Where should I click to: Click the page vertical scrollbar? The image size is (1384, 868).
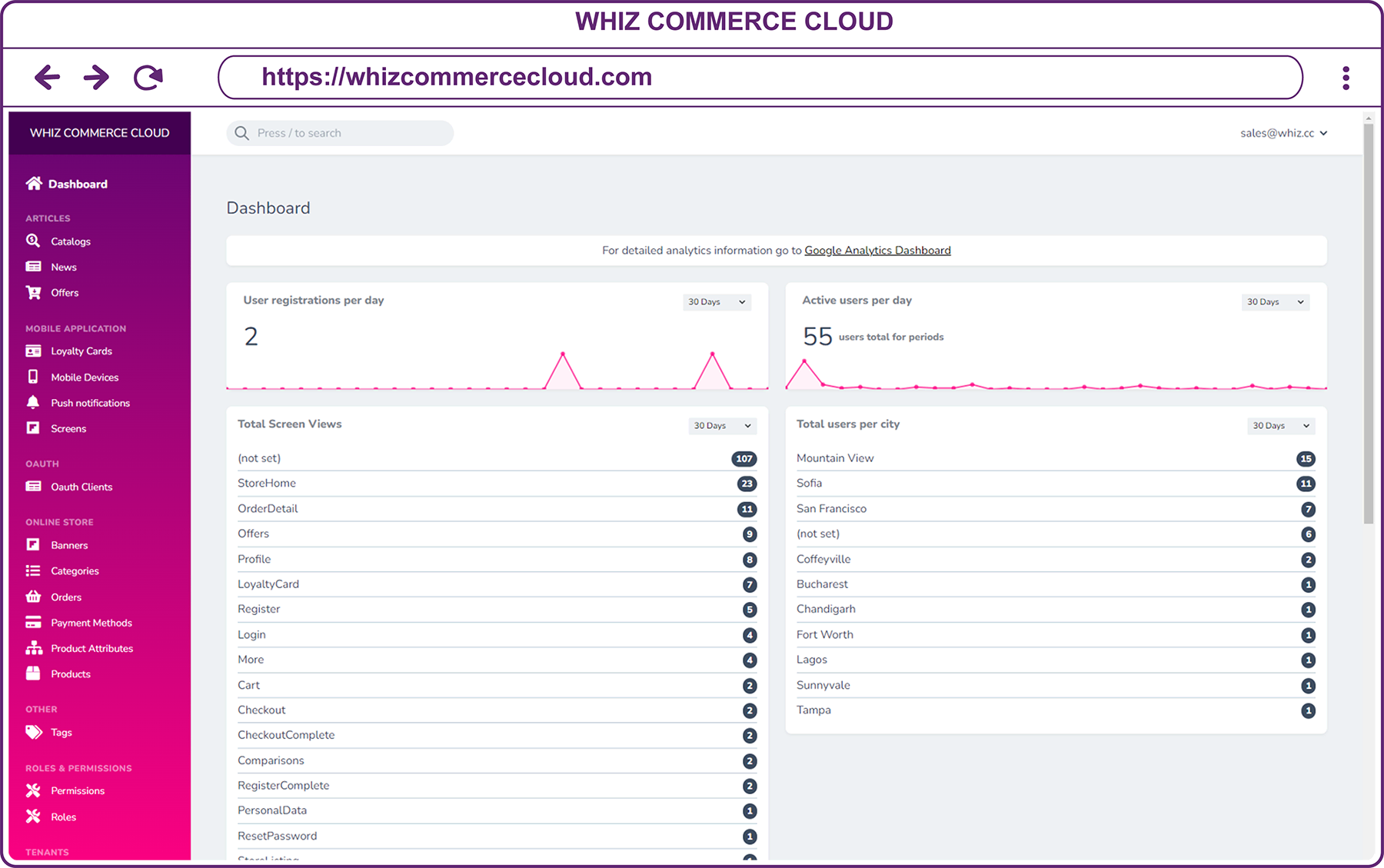pyautogui.click(x=1368, y=323)
